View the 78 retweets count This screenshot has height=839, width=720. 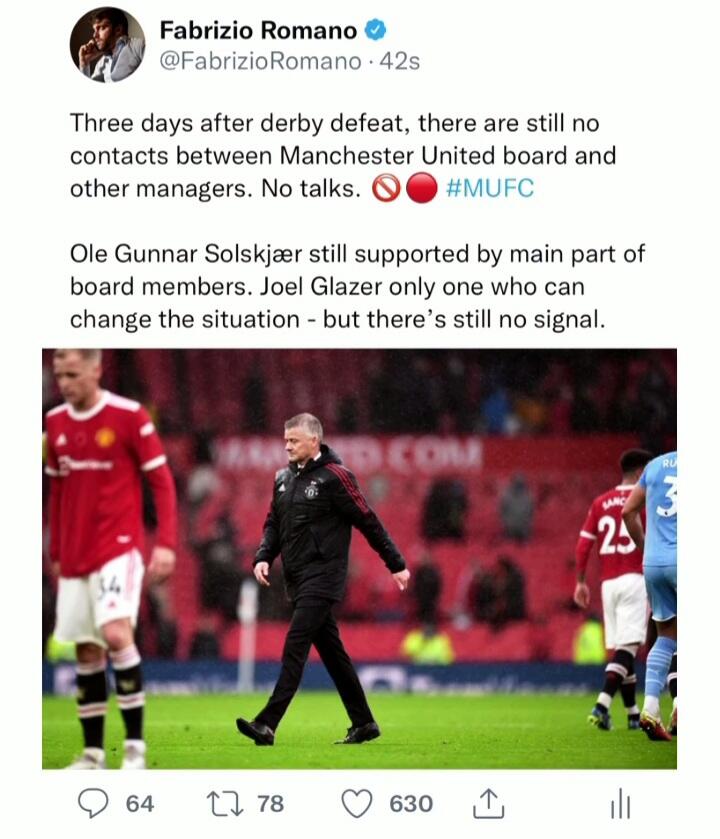(271, 804)
